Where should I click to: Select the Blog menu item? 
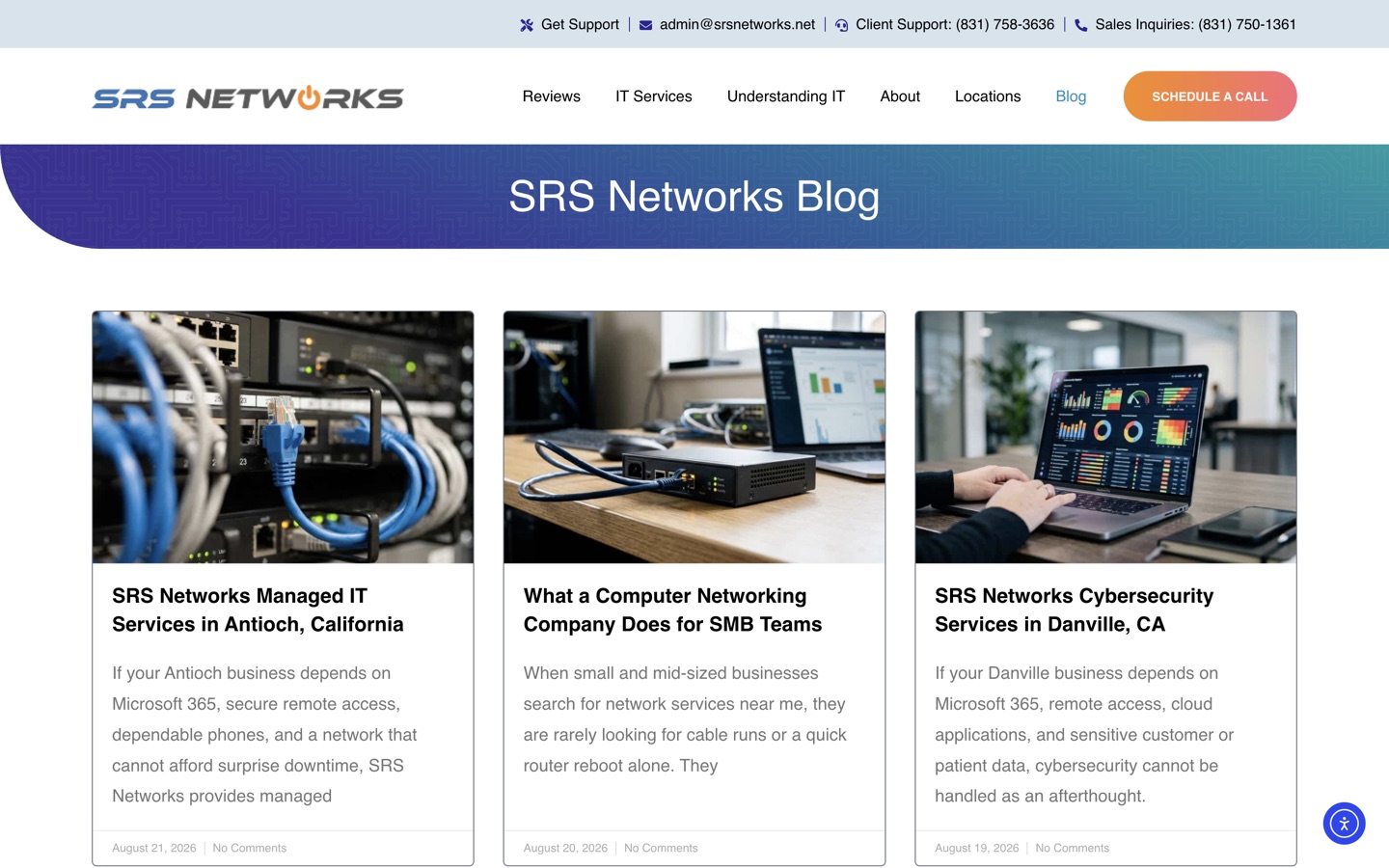pos(1071,96)
